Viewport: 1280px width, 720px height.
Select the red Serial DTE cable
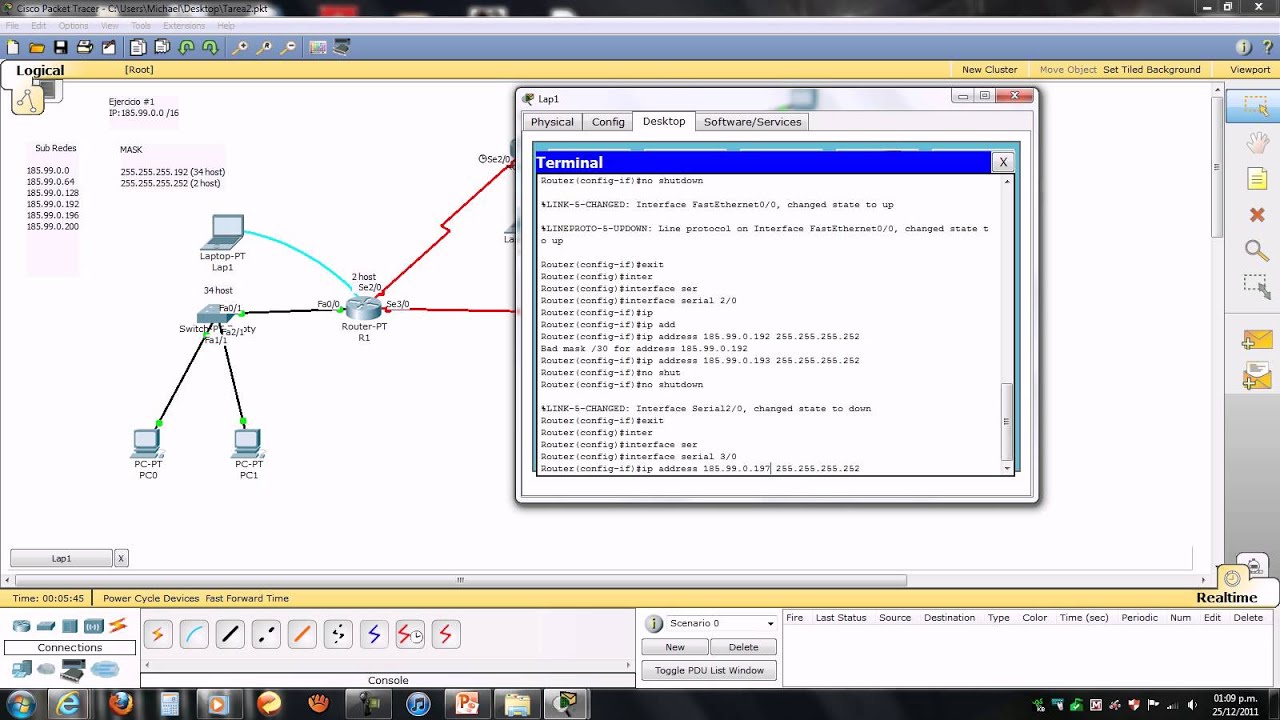pos(446,634)
